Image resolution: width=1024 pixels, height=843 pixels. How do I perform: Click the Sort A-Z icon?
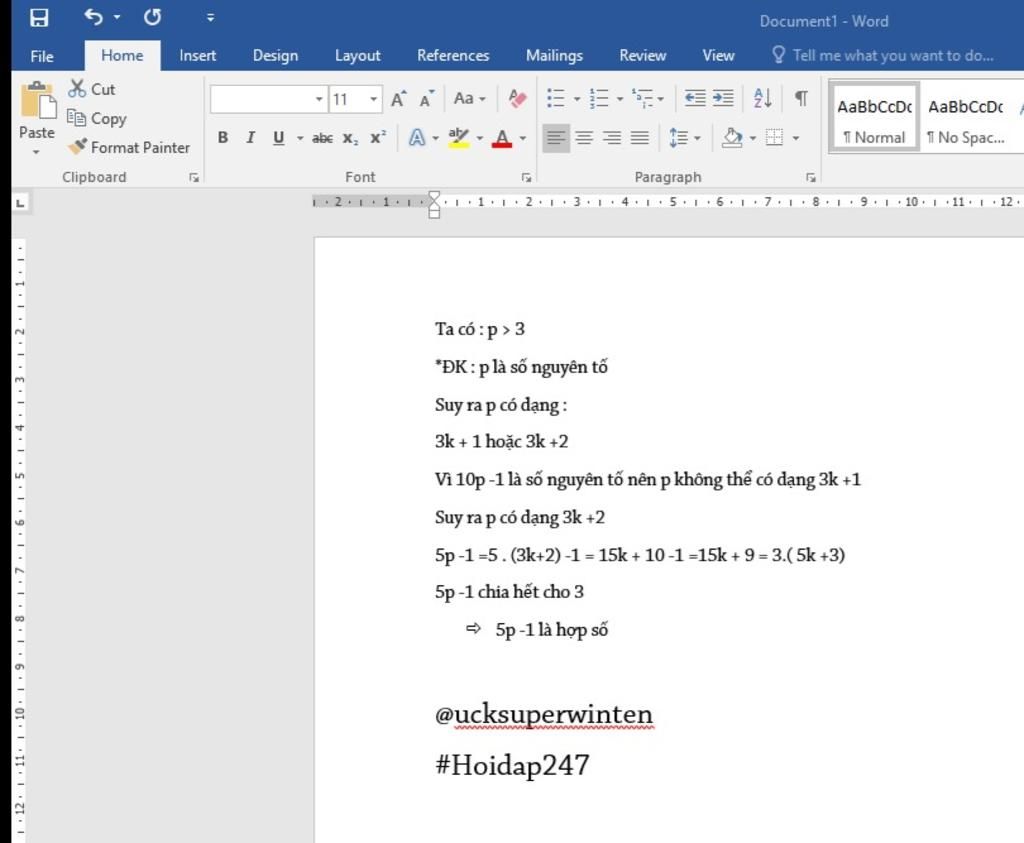pyautogui.click(x=762, y=99)
